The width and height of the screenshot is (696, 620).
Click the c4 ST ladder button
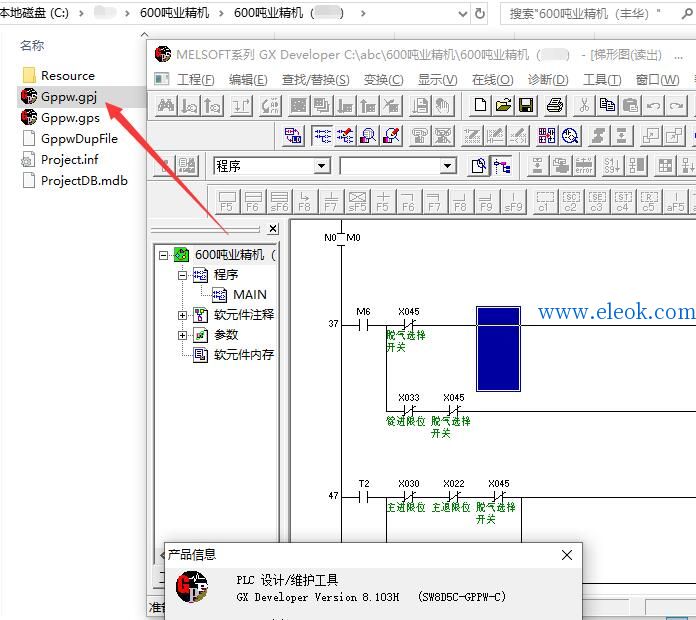[x=623, y=201]
